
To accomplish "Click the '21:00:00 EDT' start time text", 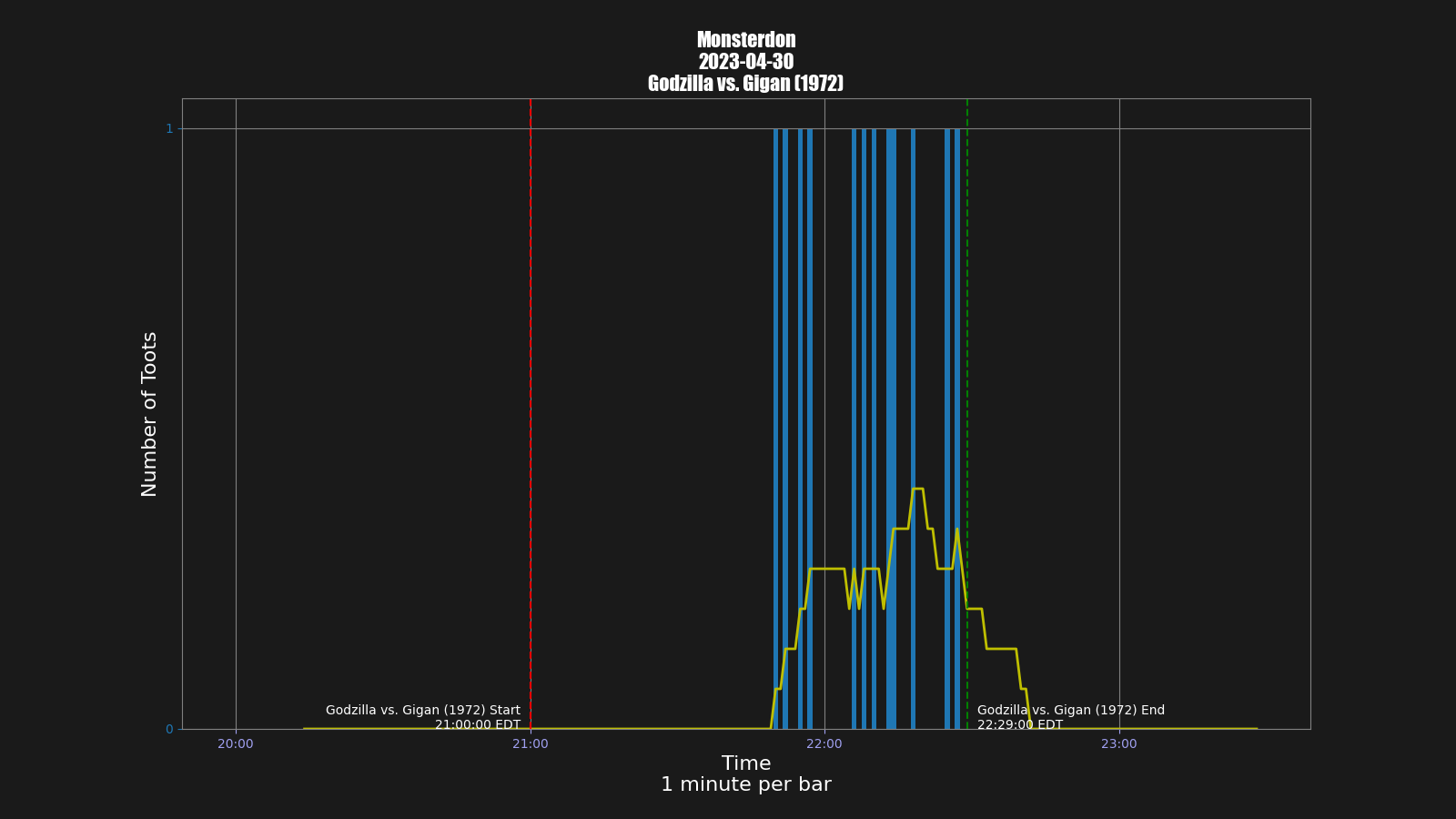I will (x=478, y=724).
